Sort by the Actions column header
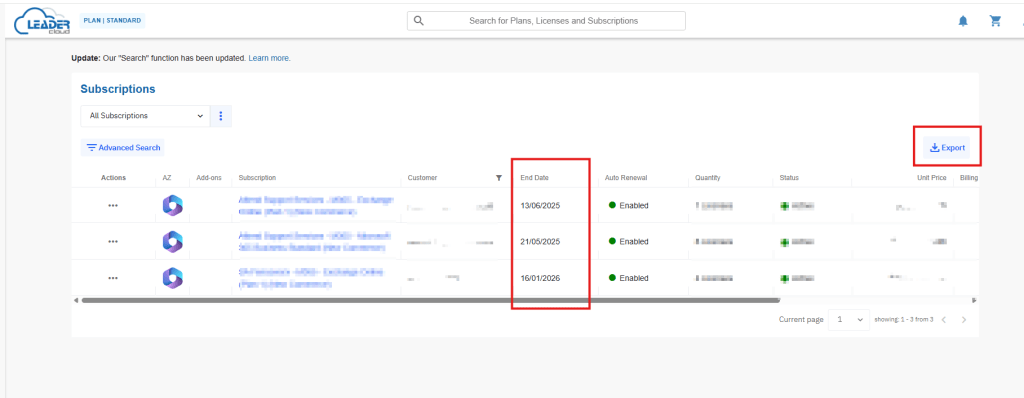Screen dimensions: 1024x398 coord(114,178)
